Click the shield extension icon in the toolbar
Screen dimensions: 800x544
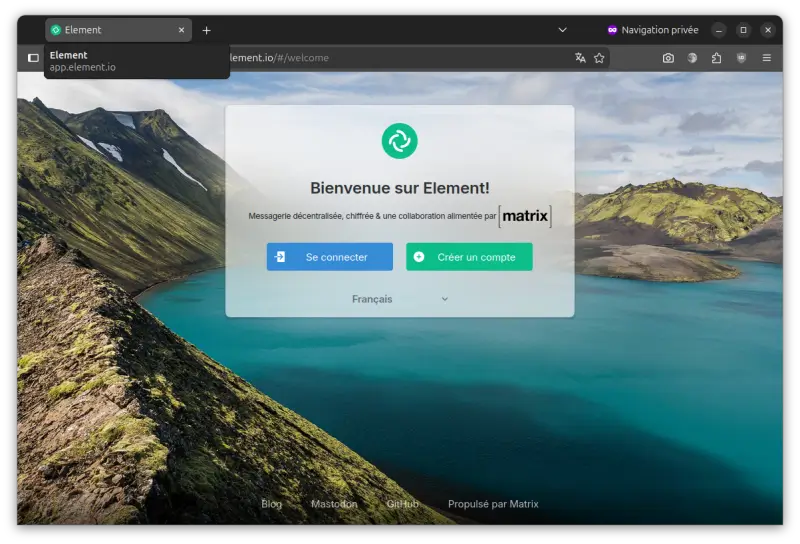[741, 58]
